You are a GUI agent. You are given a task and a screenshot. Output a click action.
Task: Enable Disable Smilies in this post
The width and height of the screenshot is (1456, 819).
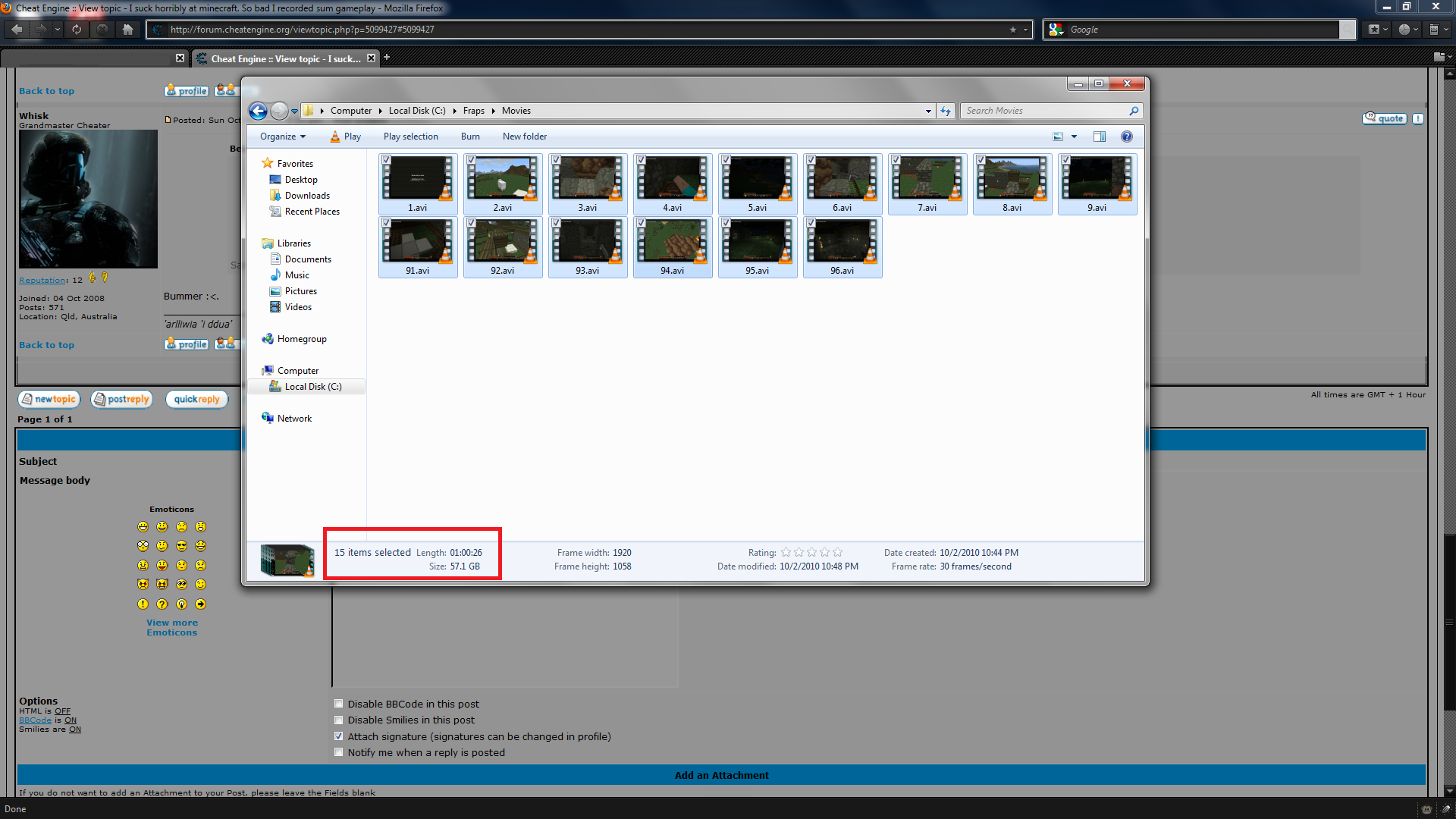[338, 720]
